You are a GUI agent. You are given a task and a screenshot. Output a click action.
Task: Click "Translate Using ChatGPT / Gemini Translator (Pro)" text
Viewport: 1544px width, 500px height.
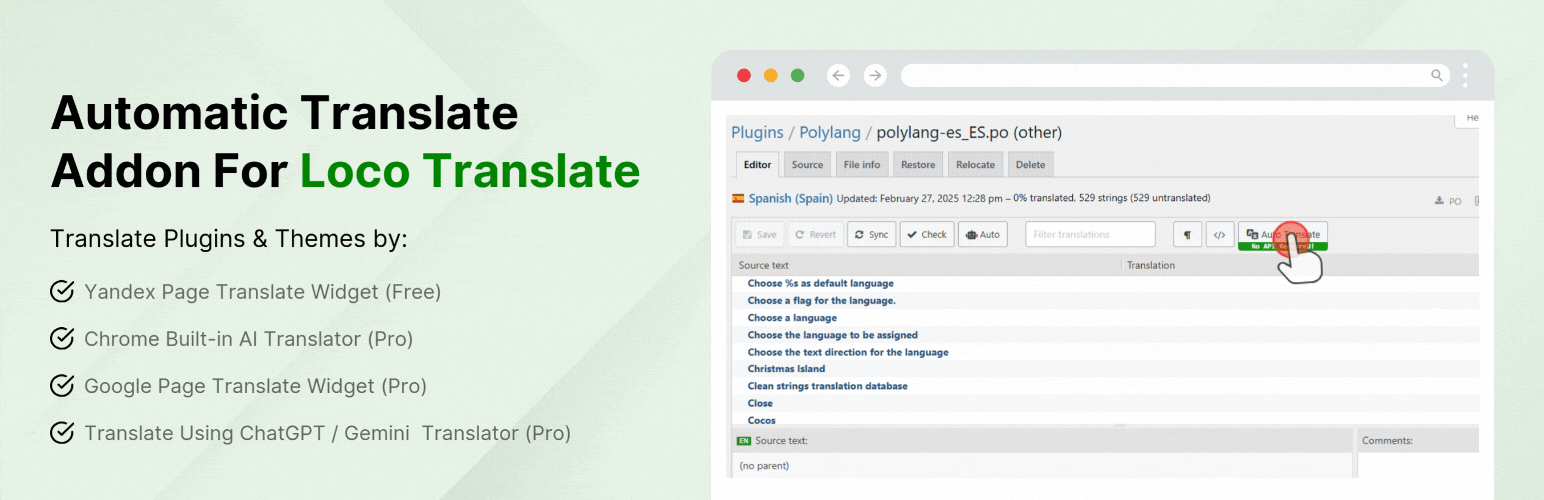pyautogui.click(x=328, y=433)
